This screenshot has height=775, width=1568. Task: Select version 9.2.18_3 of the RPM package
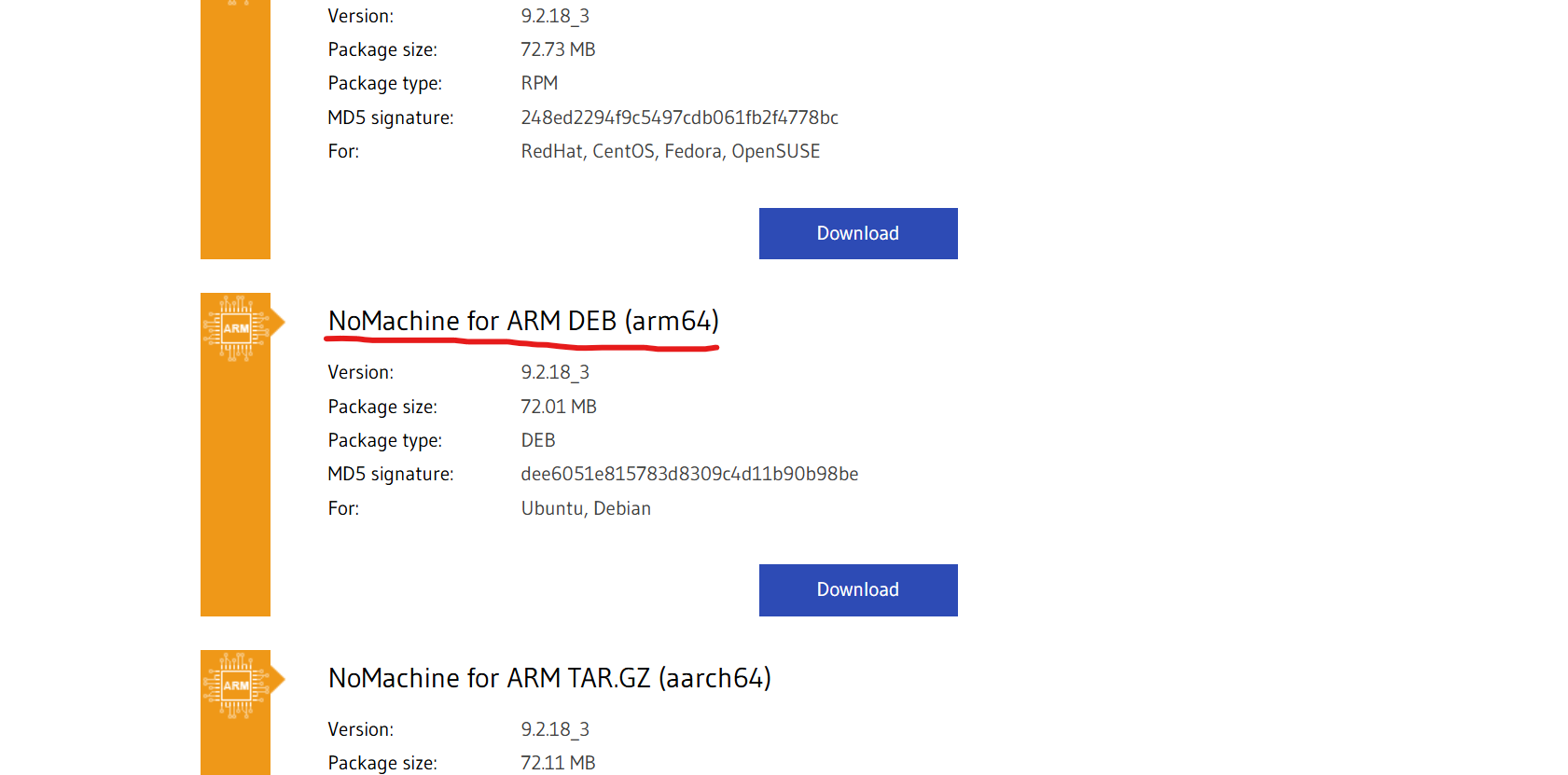(x=555, y=16)
